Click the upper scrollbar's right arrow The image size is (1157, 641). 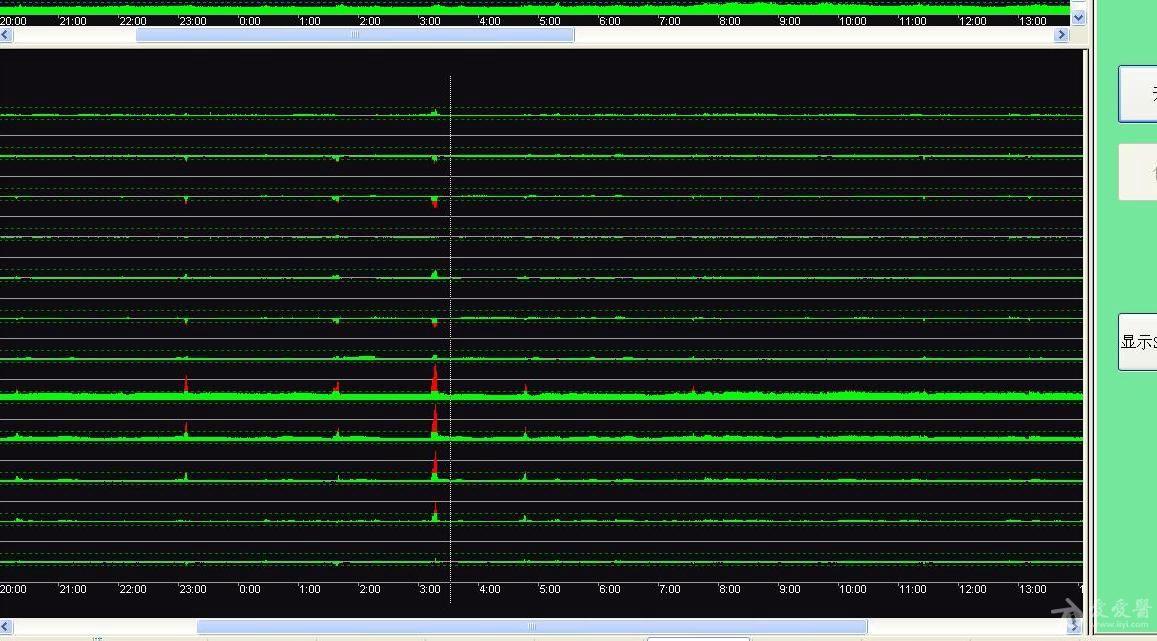pyautogui.click(x=1061, y=35)
